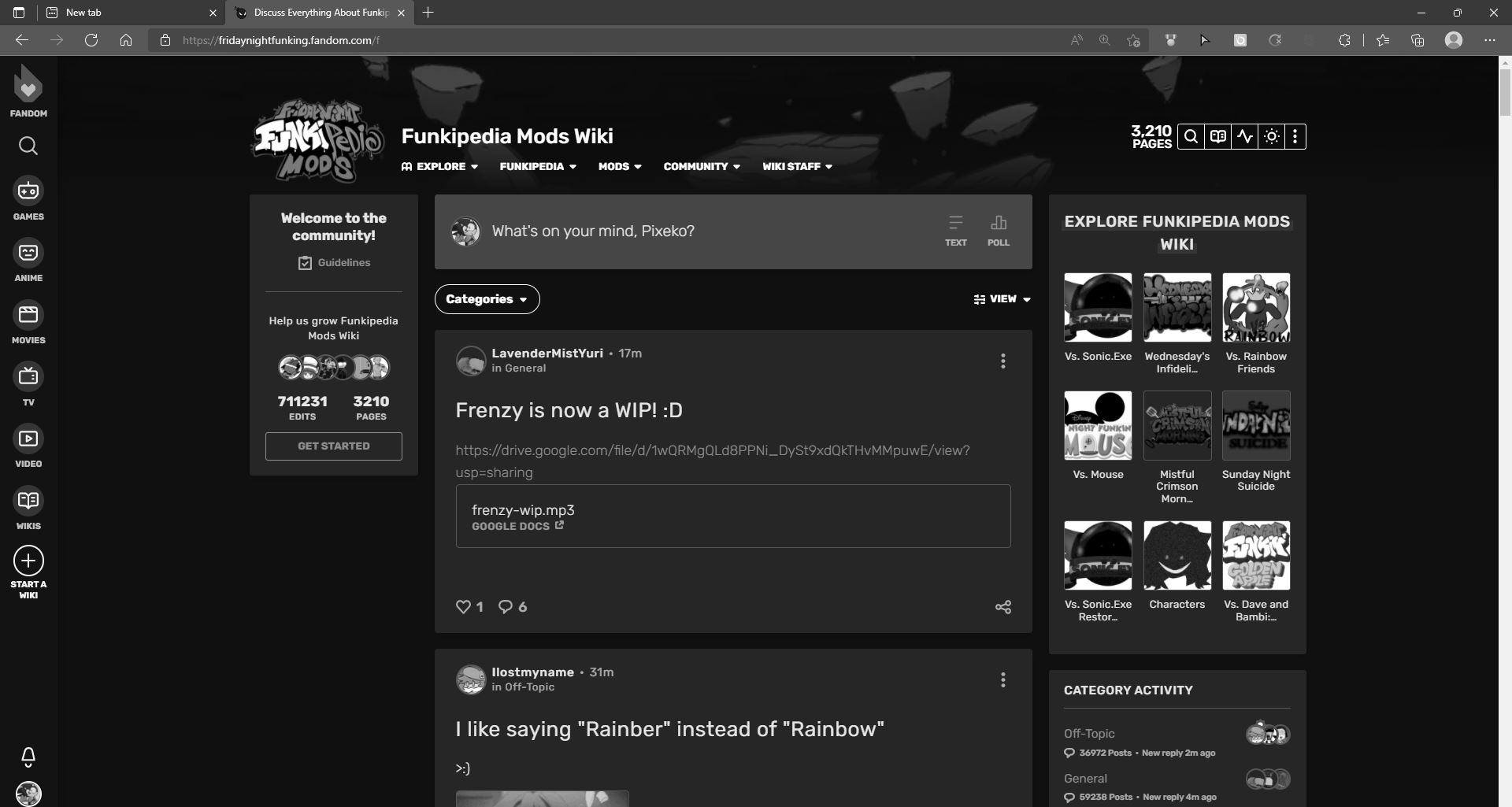Click the wiki search magnifier icon
Image resolution: width=1512 pixels, height=807 pixels.
pyautogui.click(x=1191, y=137)
